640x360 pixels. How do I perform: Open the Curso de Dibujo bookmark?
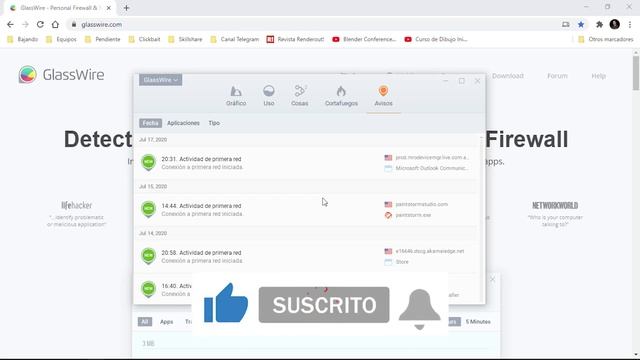click(436, 39)
